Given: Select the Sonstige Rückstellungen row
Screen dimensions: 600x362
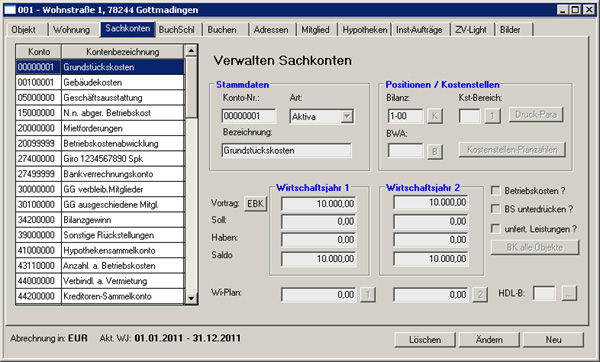Looking at the screenshot, I should click(100, 235).
